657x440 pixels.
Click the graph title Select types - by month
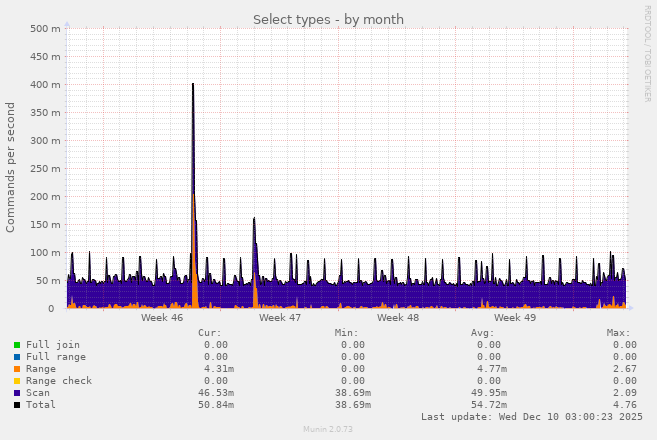[328, 19]
